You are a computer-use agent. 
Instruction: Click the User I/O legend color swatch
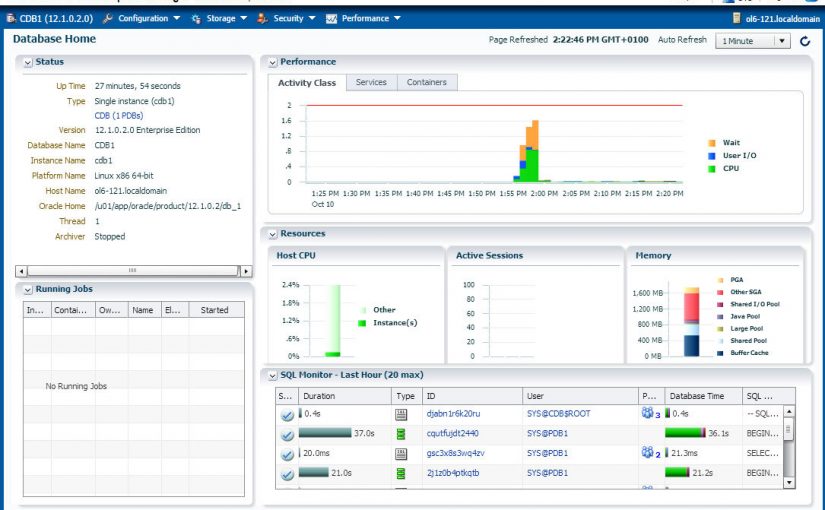click(x=712, y=156)
